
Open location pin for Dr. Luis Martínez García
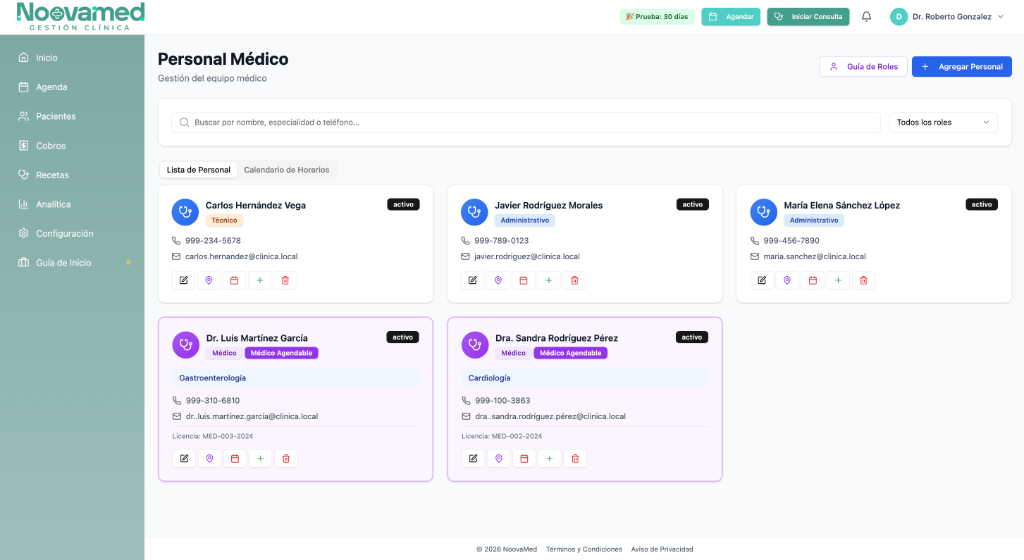[x=210, y=459]
